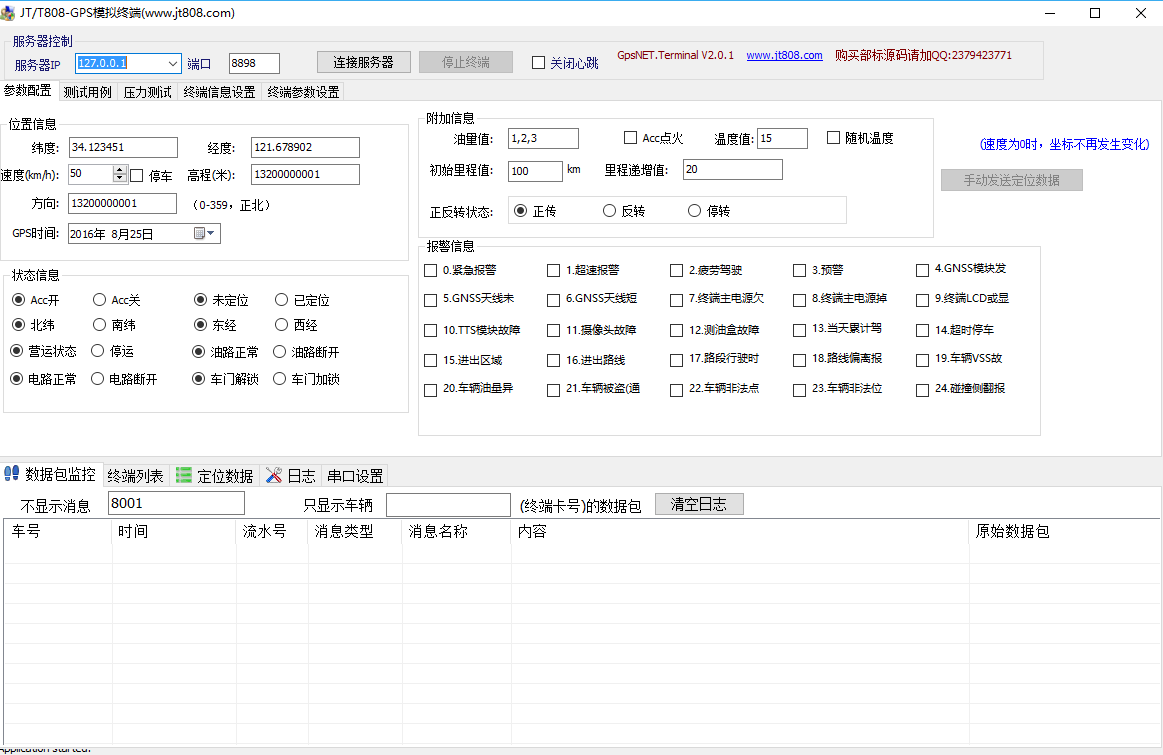This screenshot has width=1163, height=755.
Task: Click the 只显示车辆 input field
Action: tap(449, 505)
